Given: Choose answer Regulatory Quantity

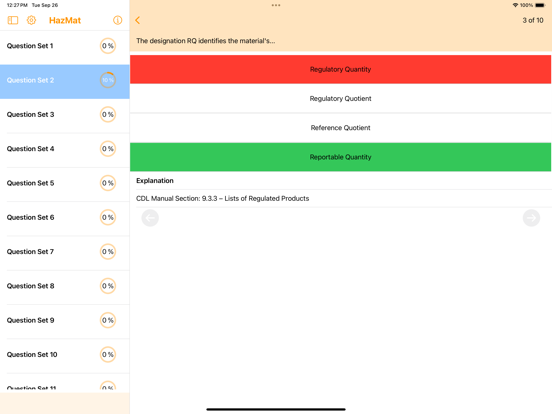Looking at the screenshot, I should coord(340,69).
